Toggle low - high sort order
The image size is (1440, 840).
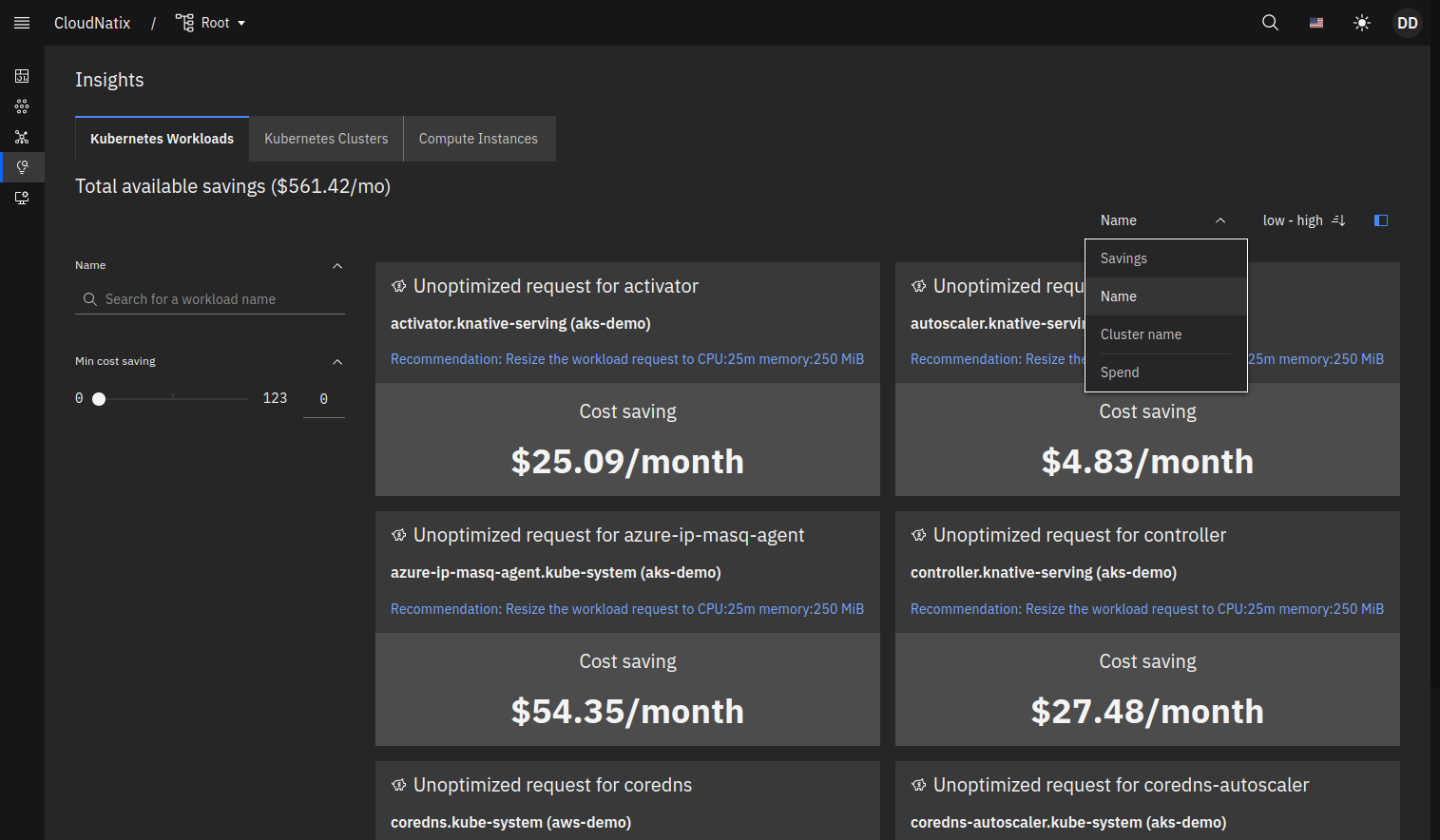click(1303, 220)
